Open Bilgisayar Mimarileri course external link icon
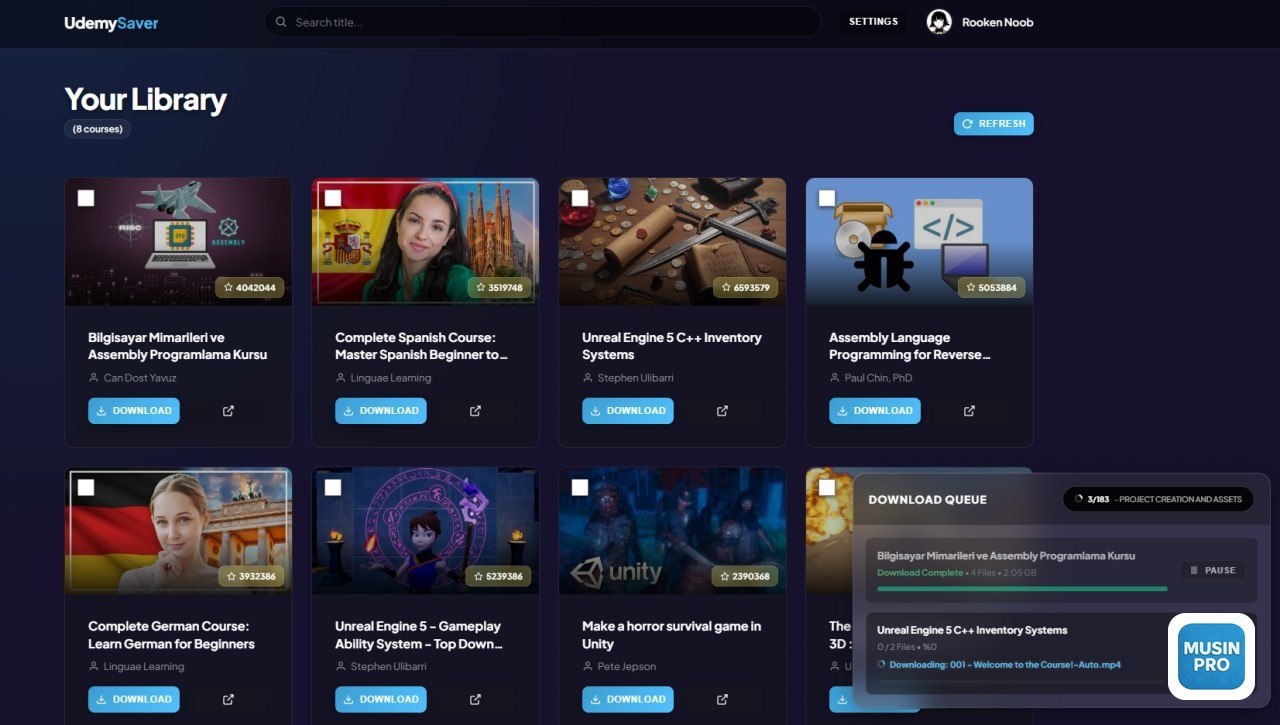 click(228, 411)
